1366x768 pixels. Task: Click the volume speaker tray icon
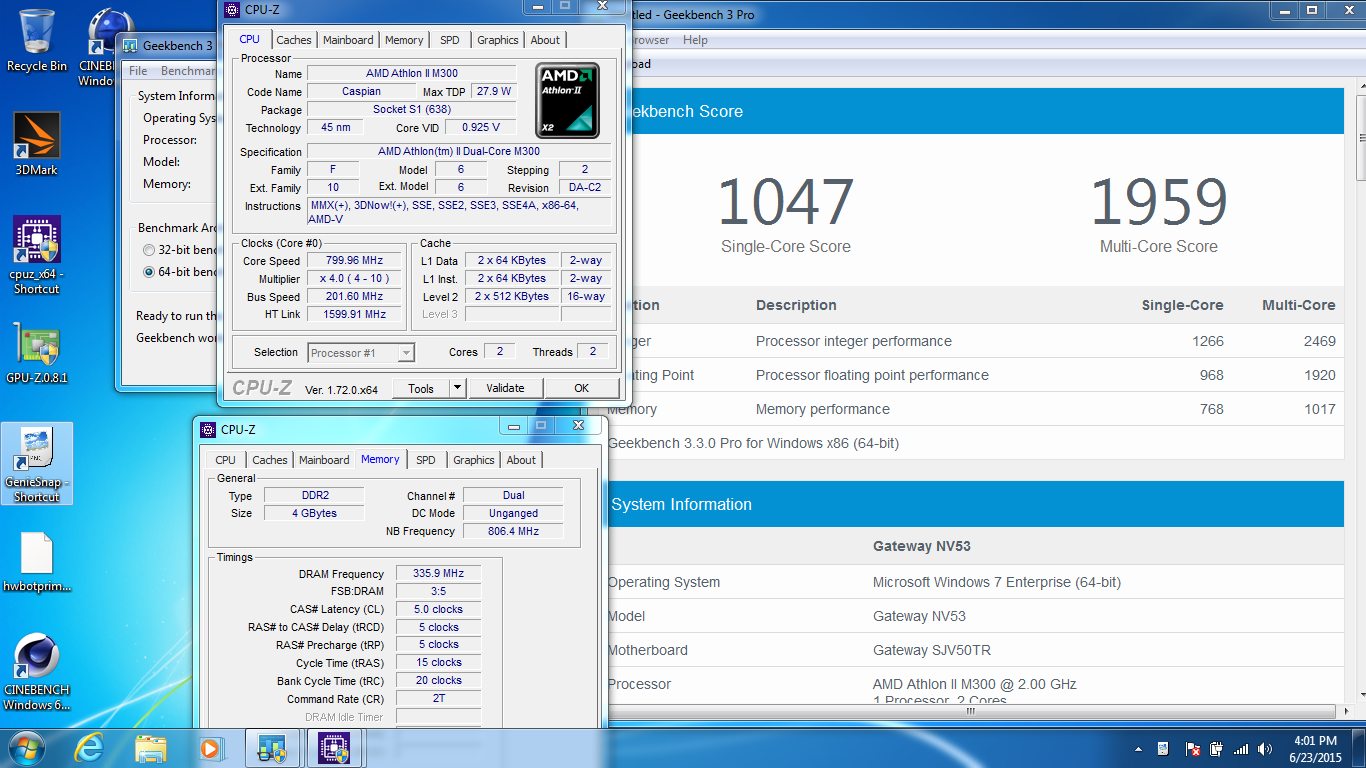(1265, 749)
